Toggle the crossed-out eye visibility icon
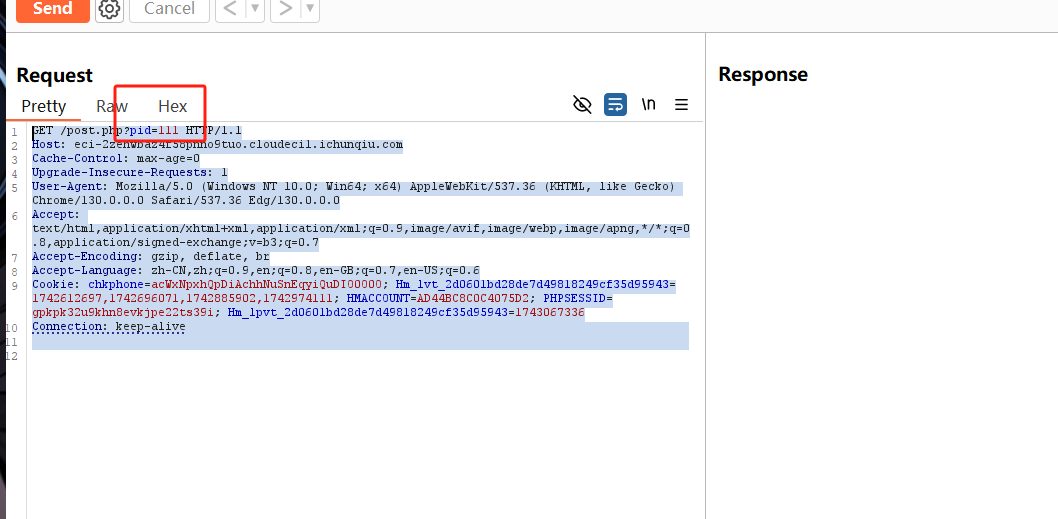Viewport: 1058px width, 519px height. click(x=582, y=104)
